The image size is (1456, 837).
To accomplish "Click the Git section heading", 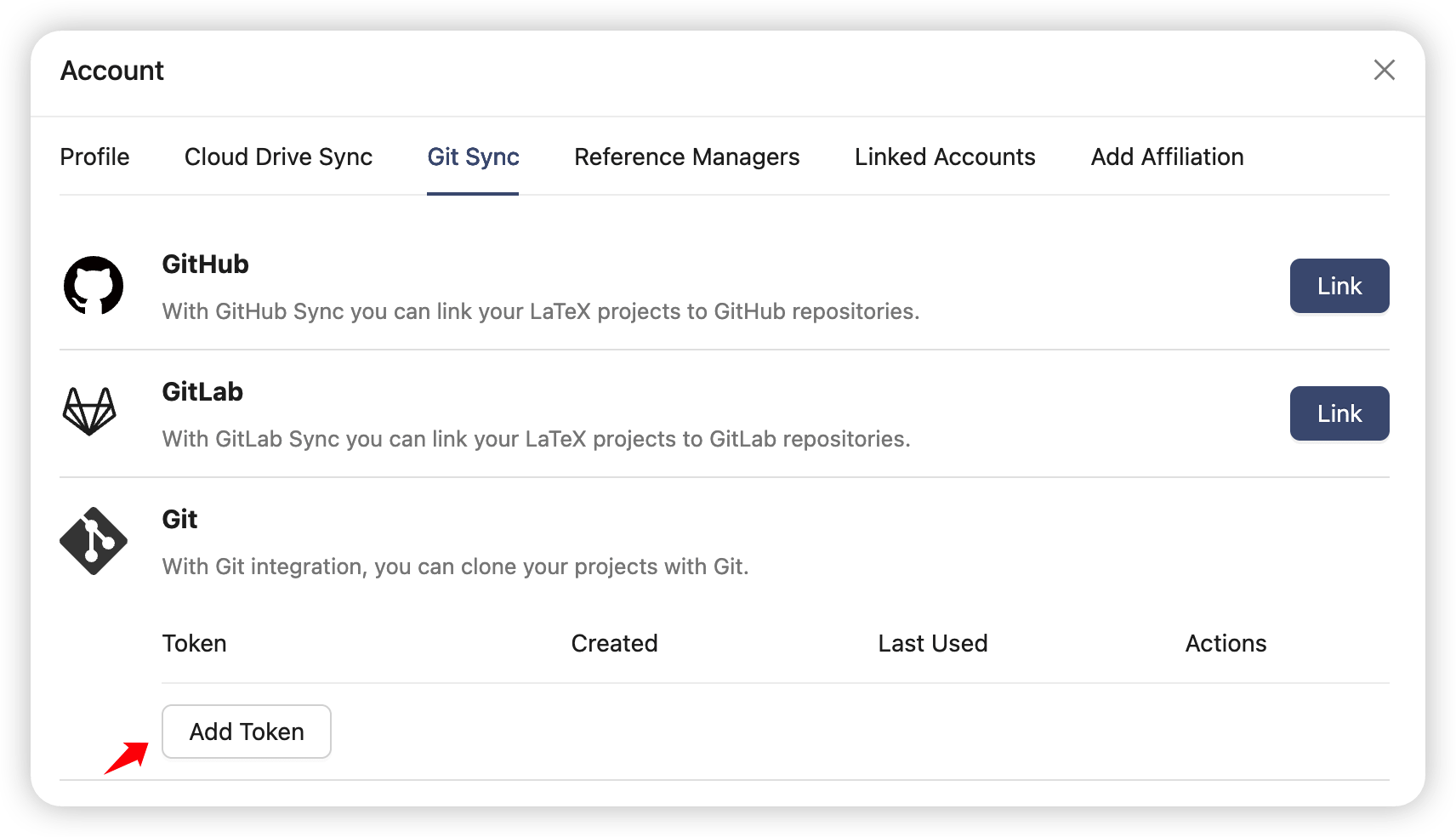I will [179, 519].
